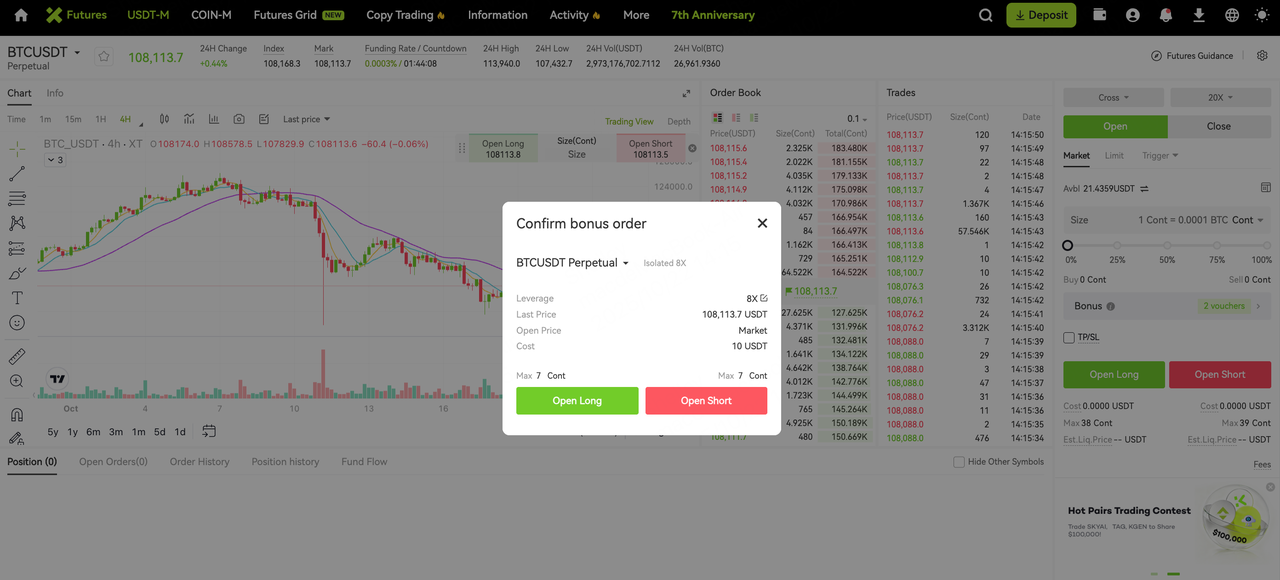
Task: Set size slider to 100% mark
Action: [x=1266, y=245]
